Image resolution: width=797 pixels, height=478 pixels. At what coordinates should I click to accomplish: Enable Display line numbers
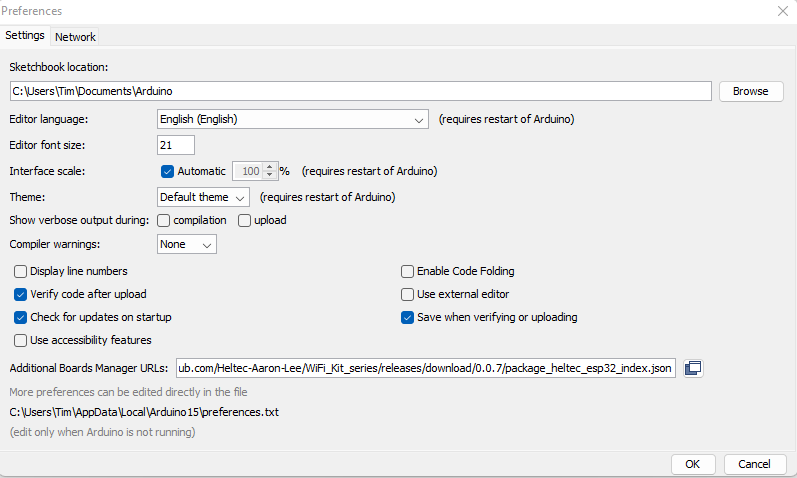(x=20, y=271)
